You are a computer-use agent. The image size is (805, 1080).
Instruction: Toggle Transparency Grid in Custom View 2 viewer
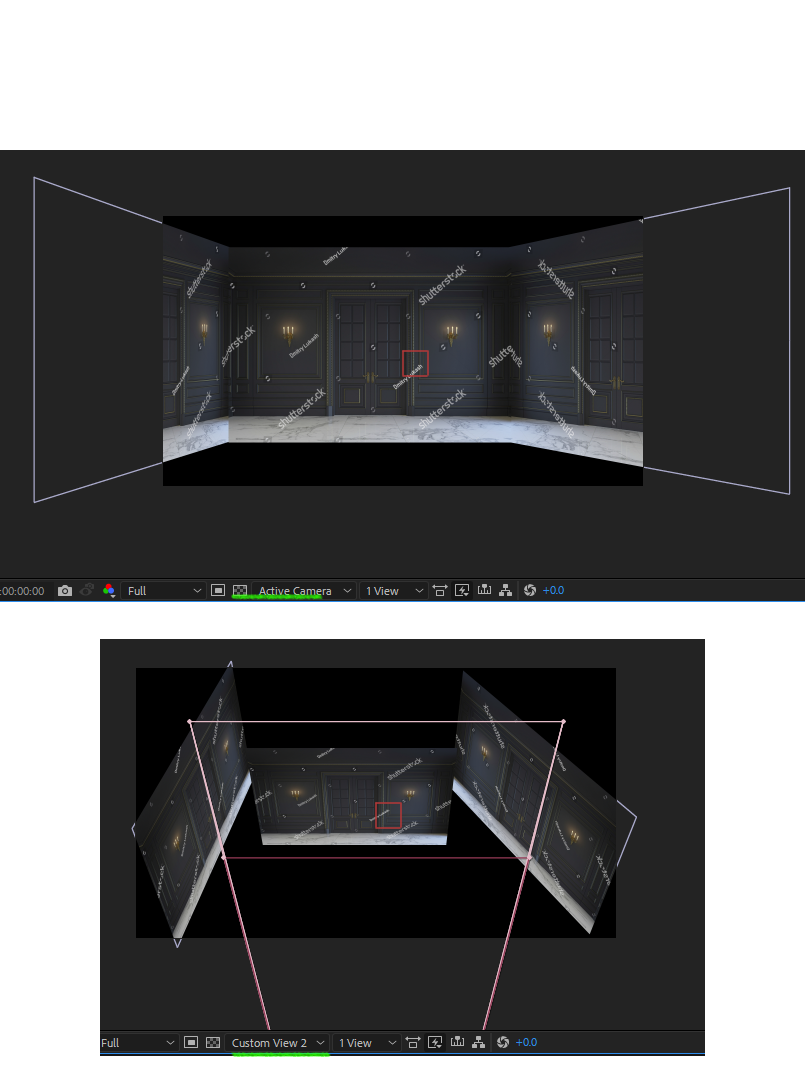[213, 1042]
